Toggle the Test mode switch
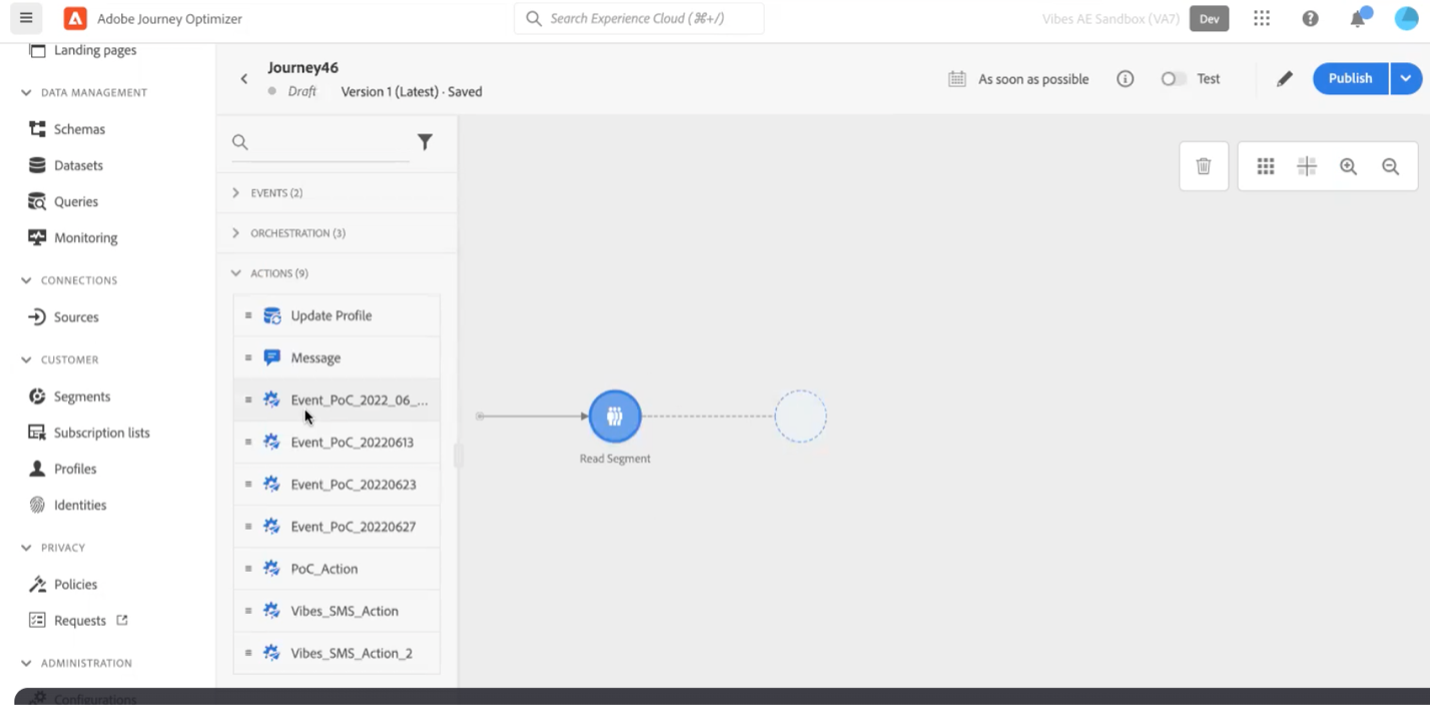Viewport: 1430px width, 708px height. coord(1173,79)
